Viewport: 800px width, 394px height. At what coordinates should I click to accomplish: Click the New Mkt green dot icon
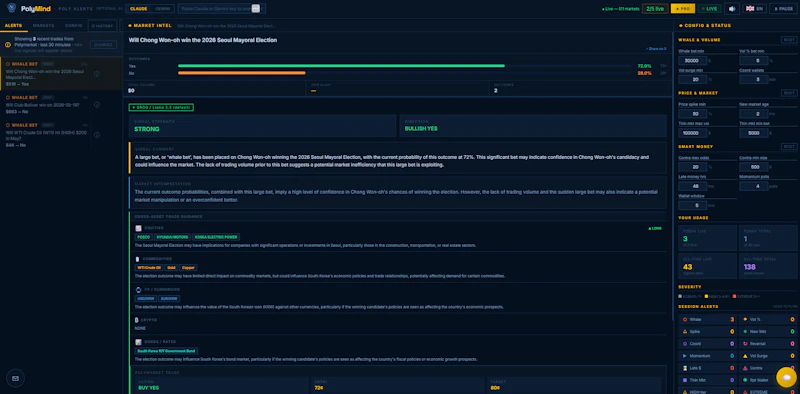(745, 332)
